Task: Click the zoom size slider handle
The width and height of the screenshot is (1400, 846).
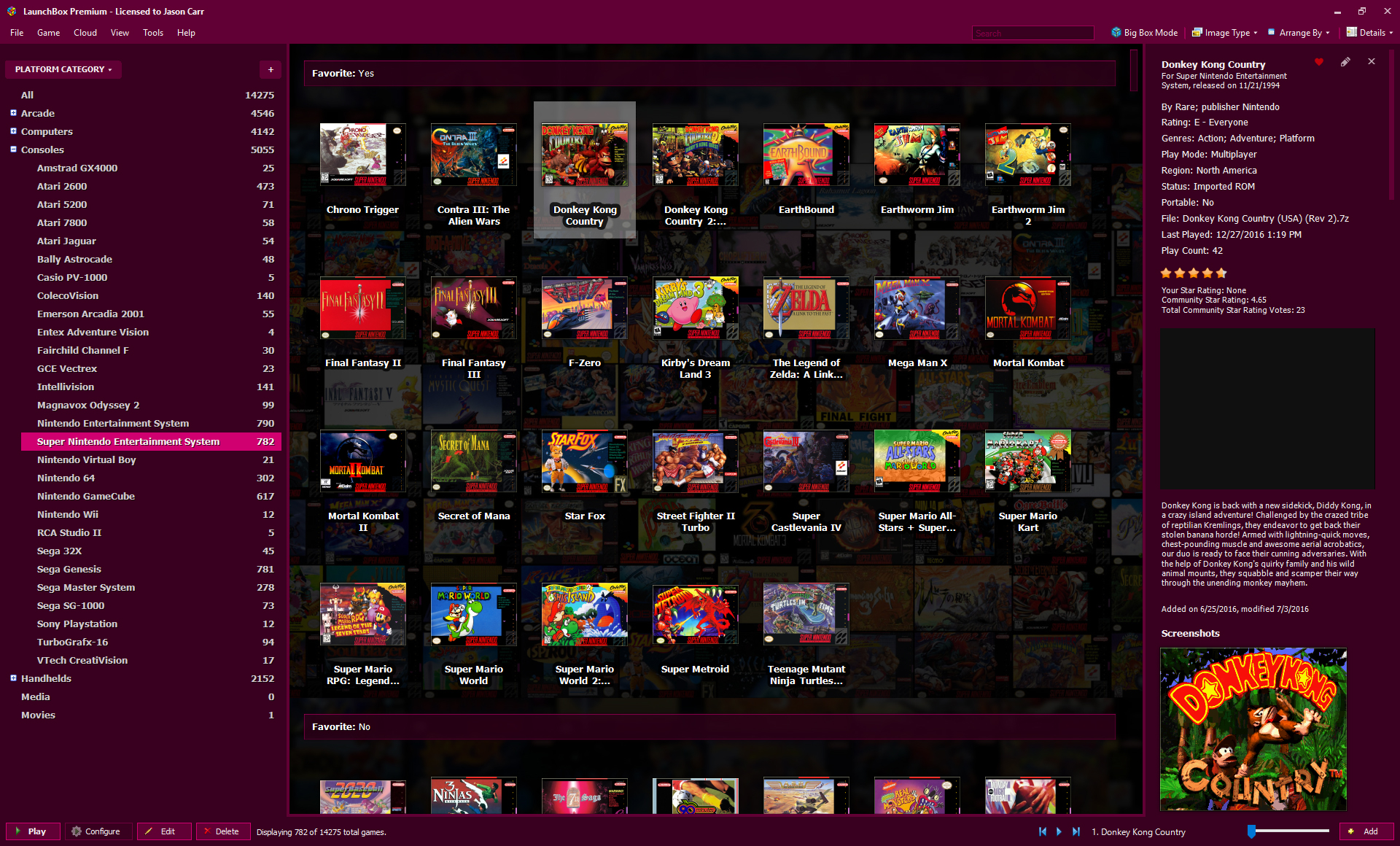Action: [x=1251, y=831]
